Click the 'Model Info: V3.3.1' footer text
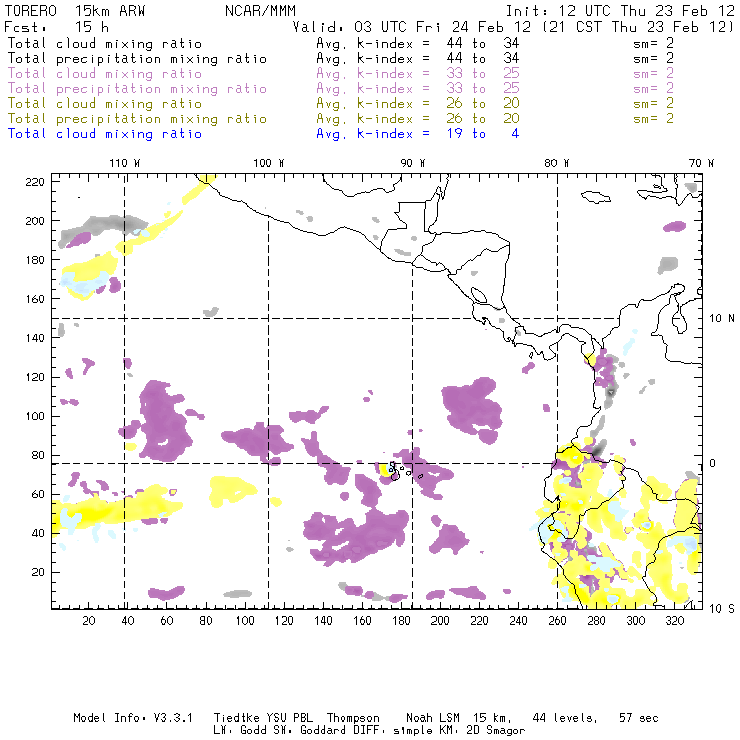Image resolution: width=740 pixels, height=740 pixels. 133,718
